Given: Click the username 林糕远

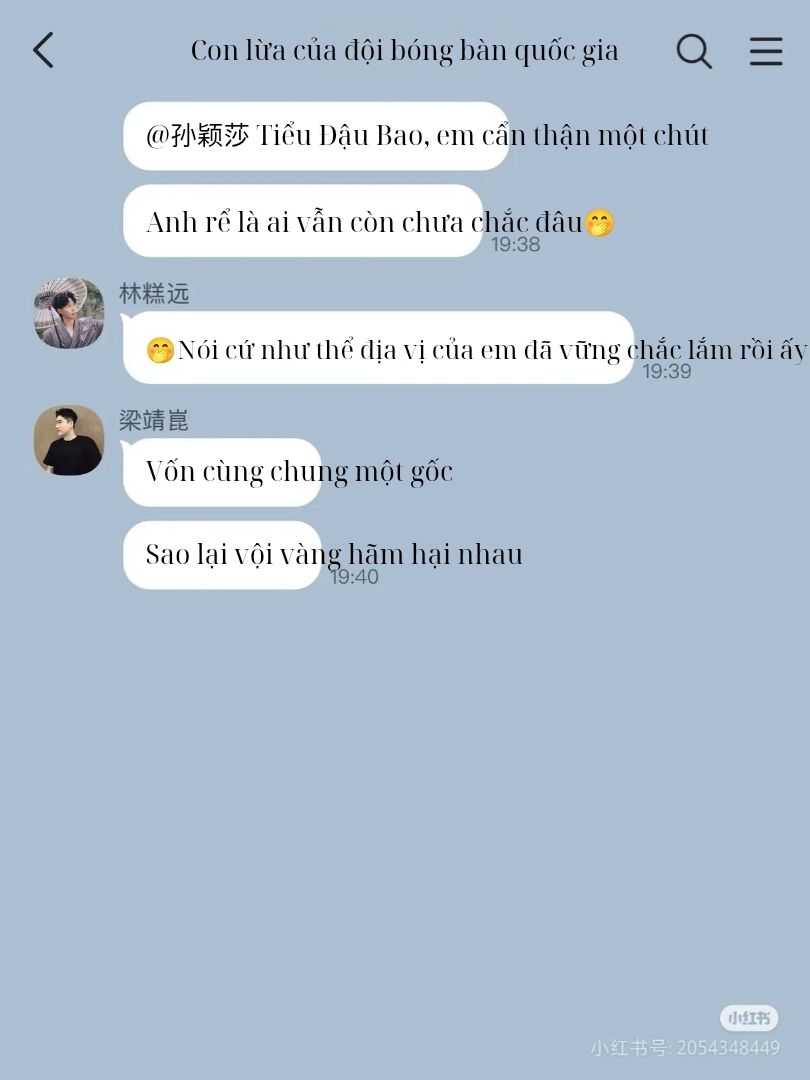Looking at the screenshot, I should pyautogui.click(x=154, y=293).
